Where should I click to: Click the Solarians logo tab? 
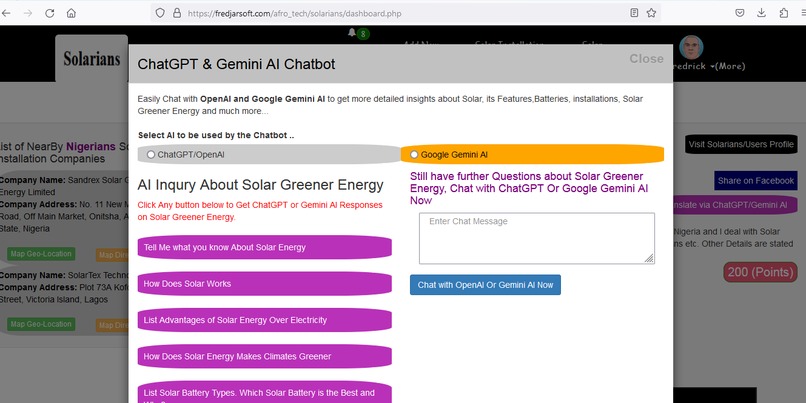tap(91, 59)
